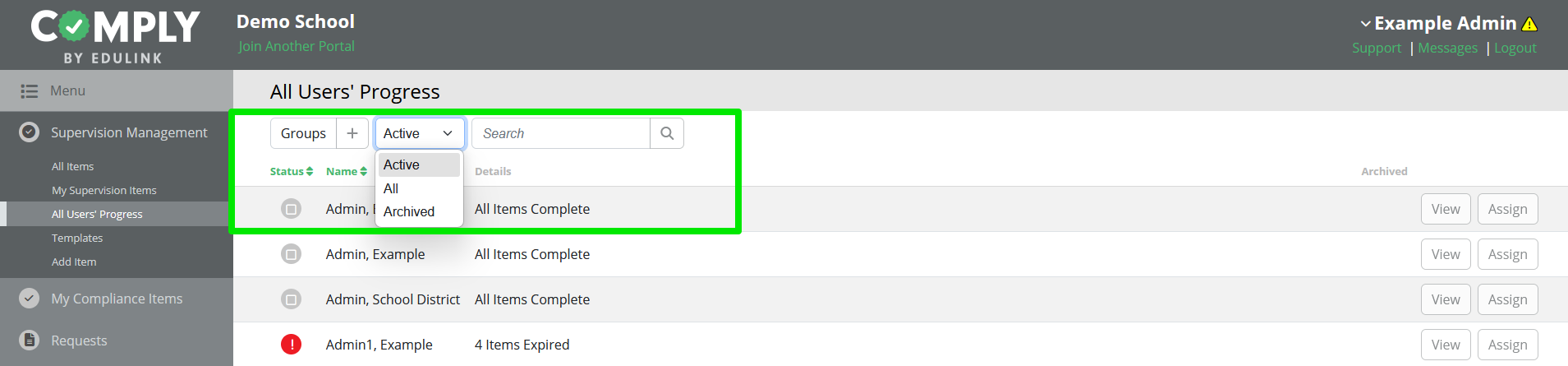Click the red expired status icon for Admin1, Example
1568x366 pixels.
click(x=291, y=345)
